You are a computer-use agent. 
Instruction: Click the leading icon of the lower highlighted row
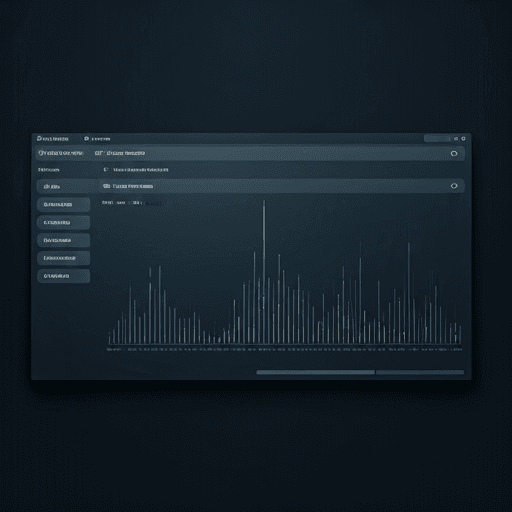pos(106,186)
